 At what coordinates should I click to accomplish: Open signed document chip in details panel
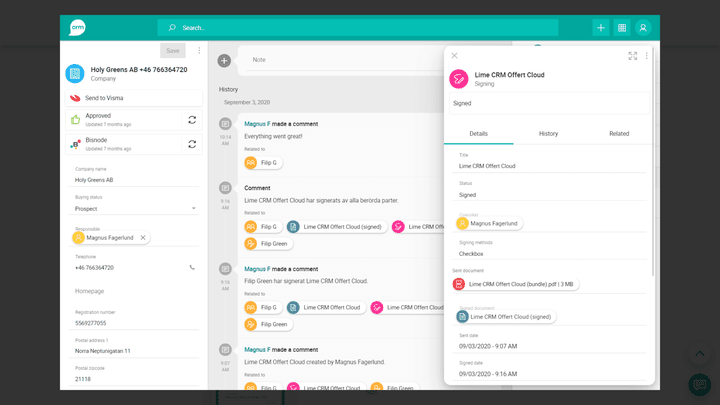click(506, 317)
